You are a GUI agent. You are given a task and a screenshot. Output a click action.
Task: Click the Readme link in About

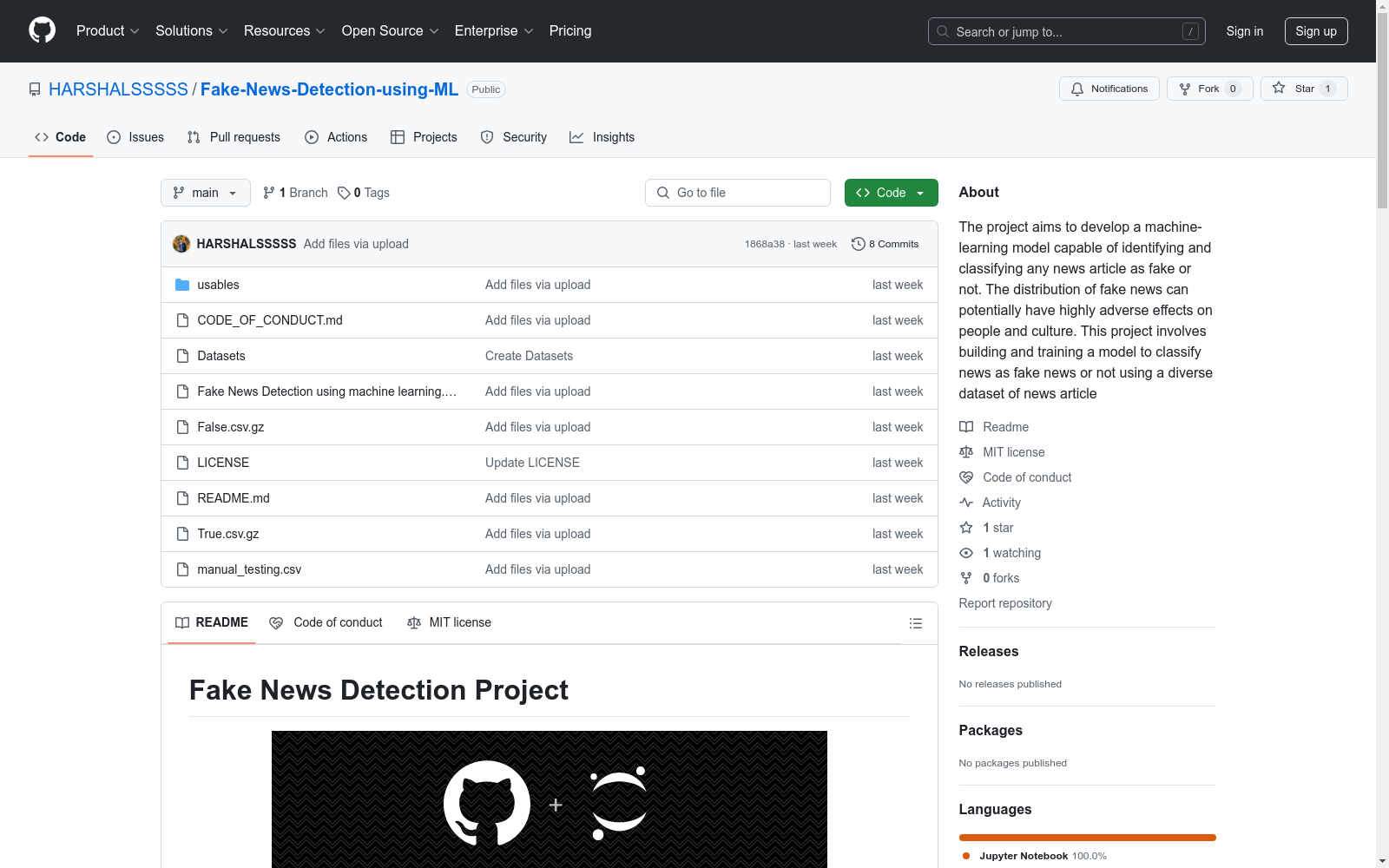click(994, 427)
